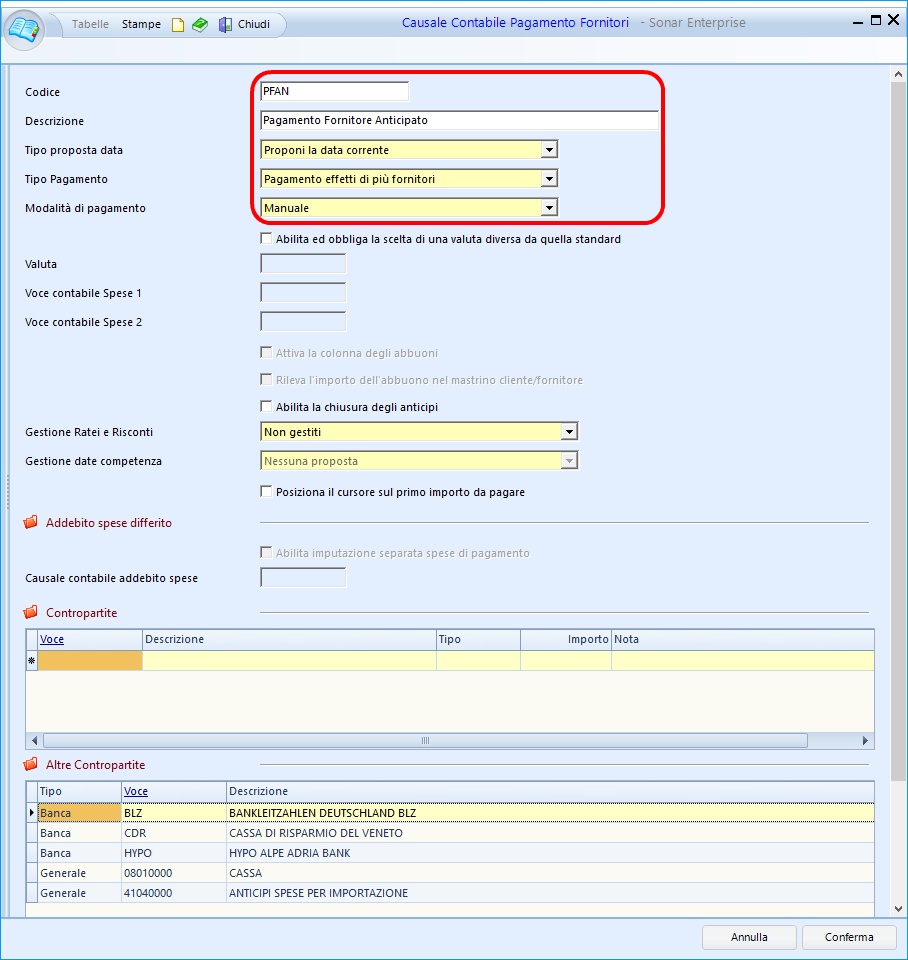Click the Chiudi door icon
Viewport: 908px width, 960px height.
(226, 25)
